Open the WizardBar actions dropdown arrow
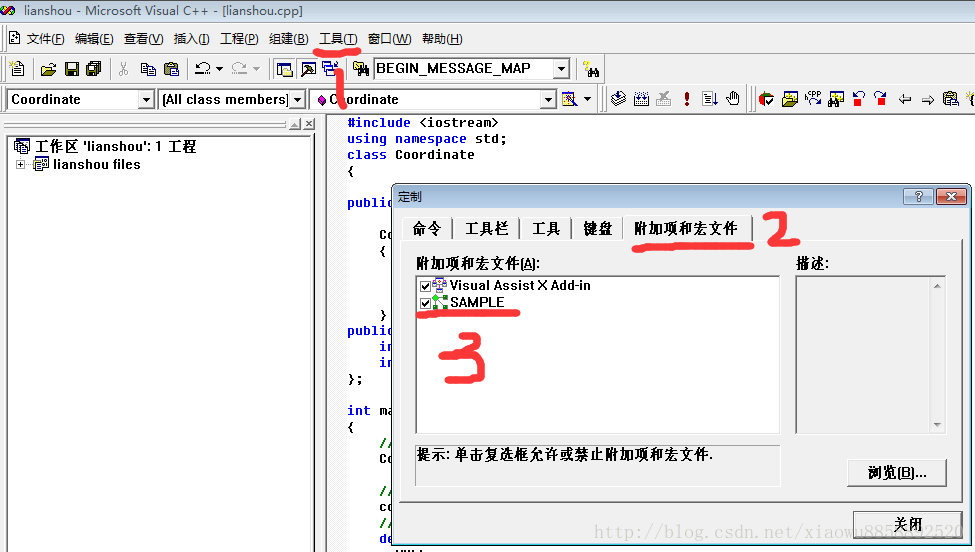The image size is (975, 552). (587, 99)
